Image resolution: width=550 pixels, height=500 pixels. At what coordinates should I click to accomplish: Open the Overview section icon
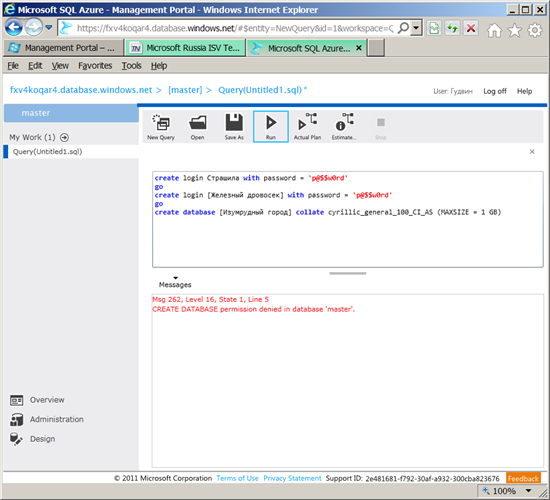click(16, 400)
